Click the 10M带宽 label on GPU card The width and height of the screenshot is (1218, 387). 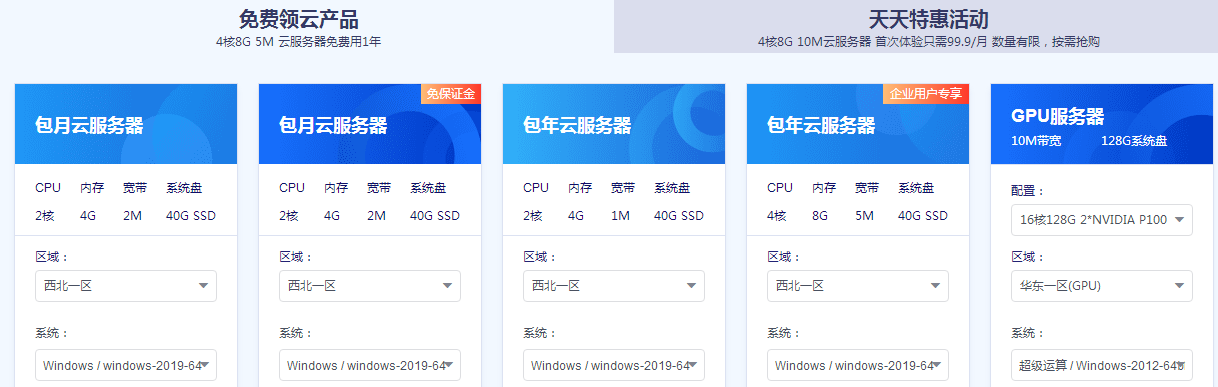coord(1036,141)
